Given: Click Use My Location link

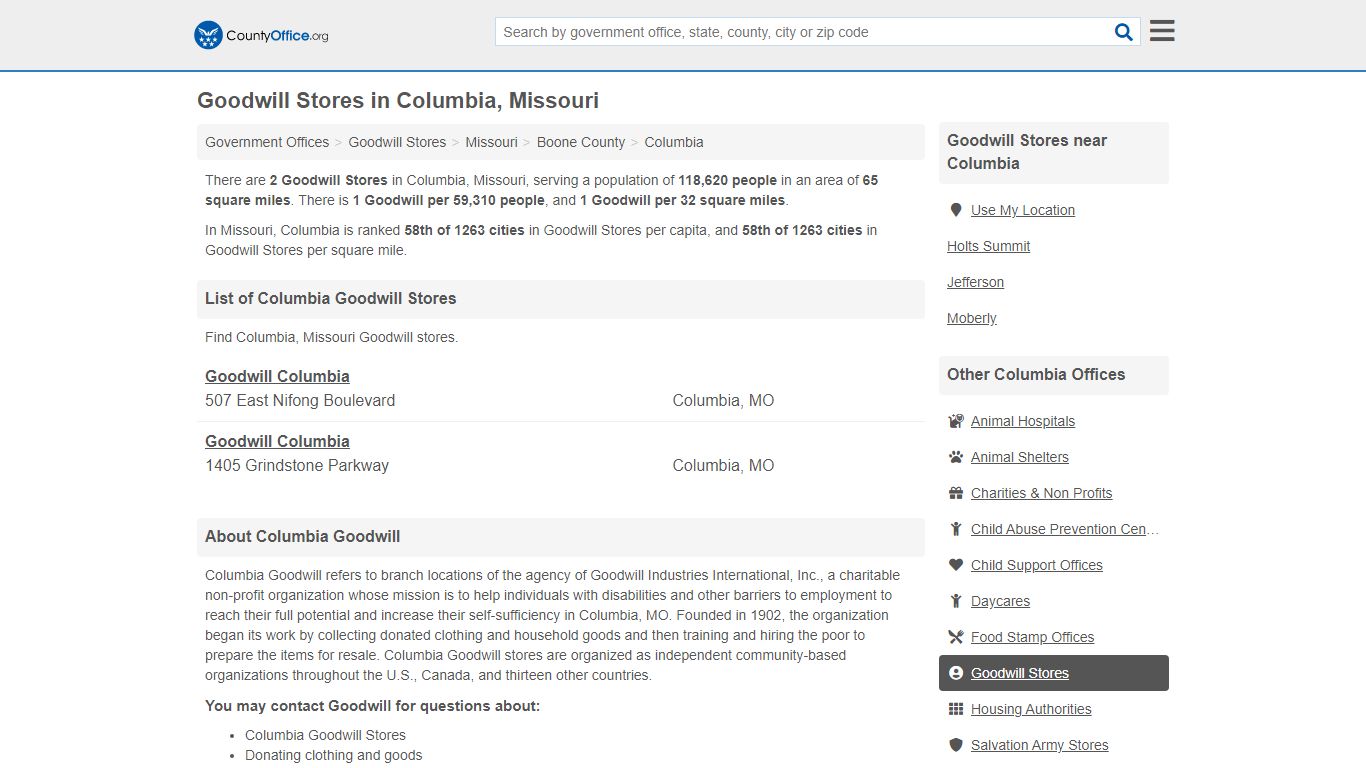Looking at the screenshot, I should pos(1023,210).
